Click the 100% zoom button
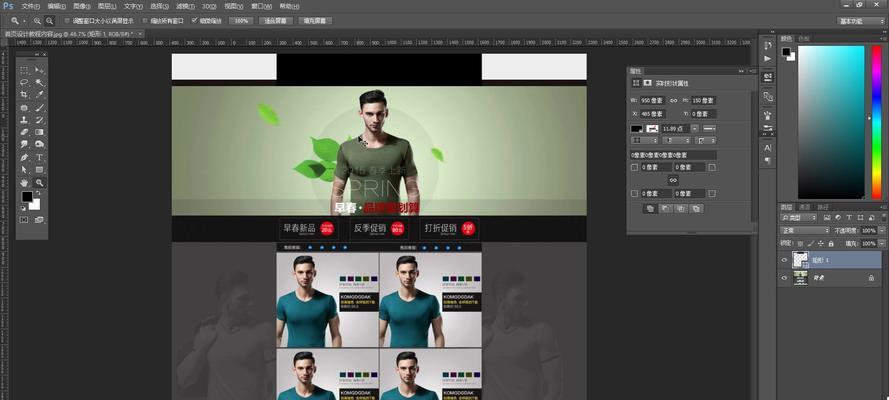The image size is (889, 400). click(x=241, y=21)
